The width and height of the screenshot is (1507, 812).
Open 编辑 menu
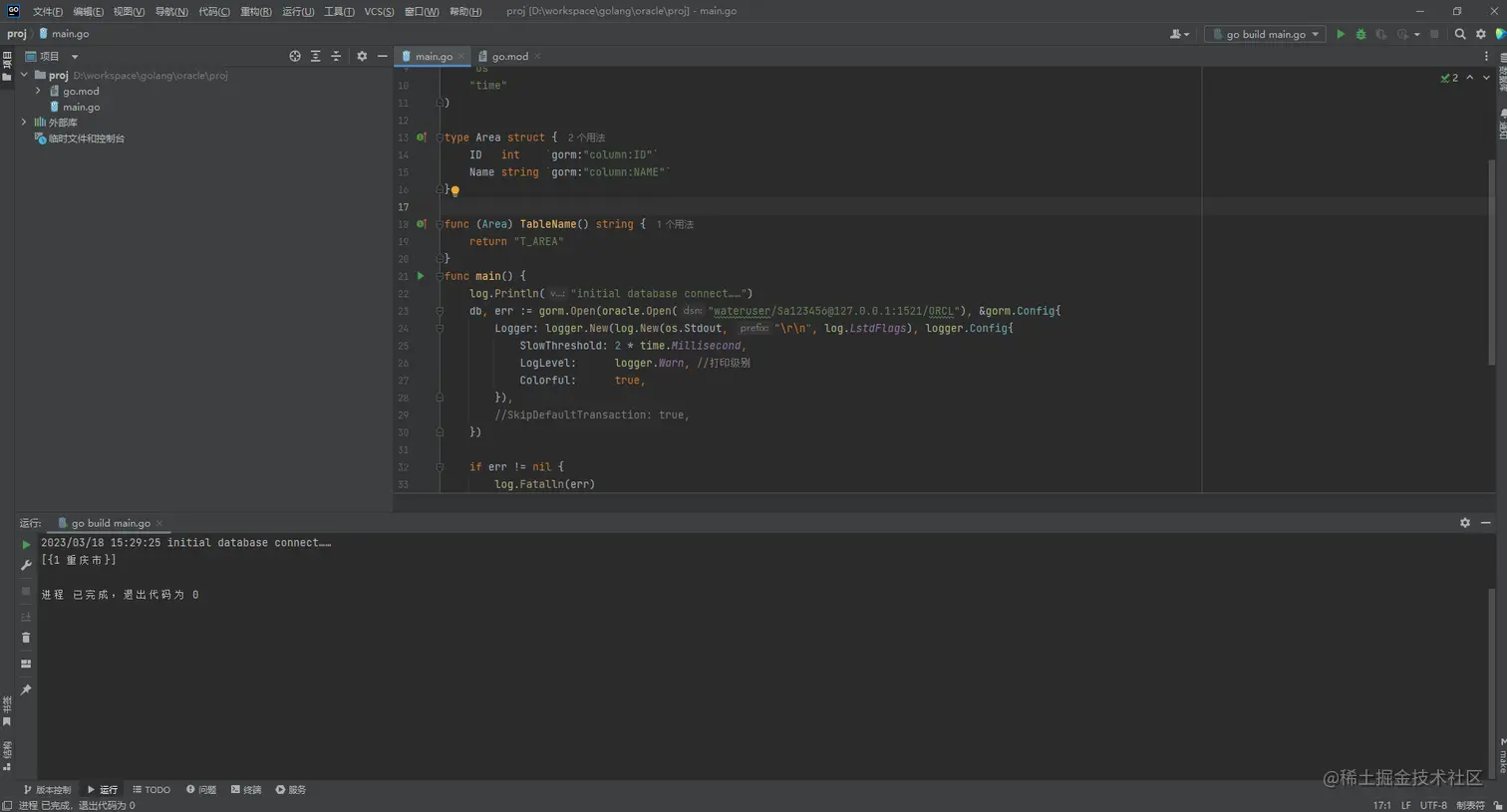tap(88, 12)
